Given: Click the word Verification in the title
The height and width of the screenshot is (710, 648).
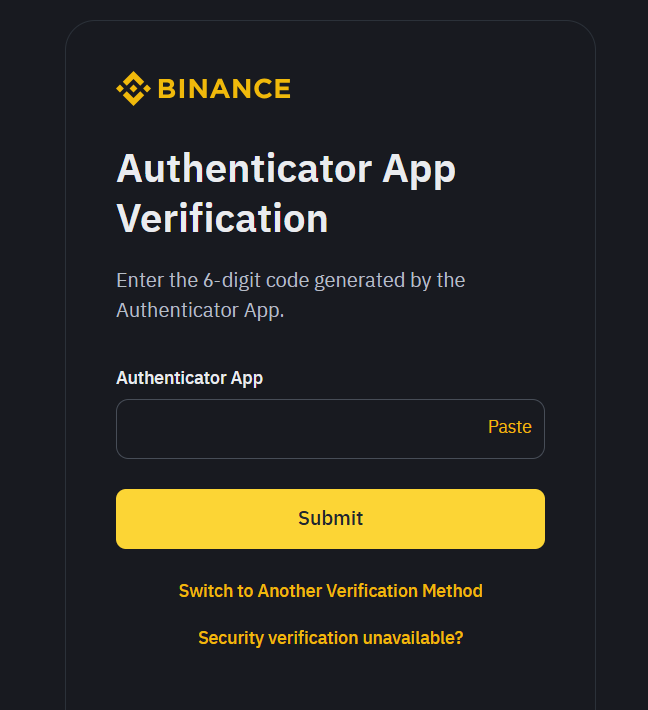Looking at the screenshot, I should 222,219.
